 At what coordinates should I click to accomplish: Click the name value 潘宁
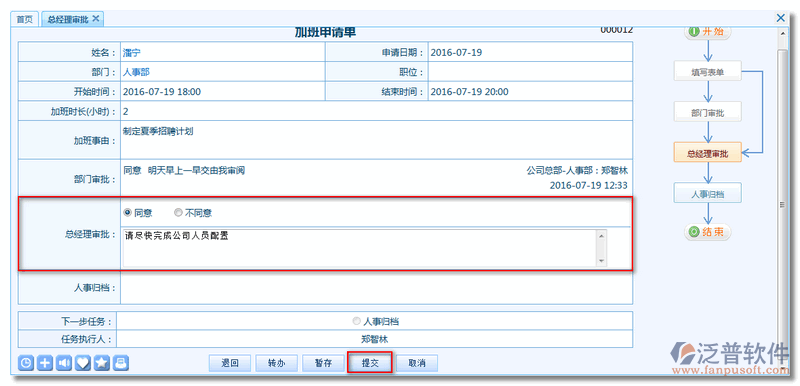pyautogui.click(x=132, y=53)
